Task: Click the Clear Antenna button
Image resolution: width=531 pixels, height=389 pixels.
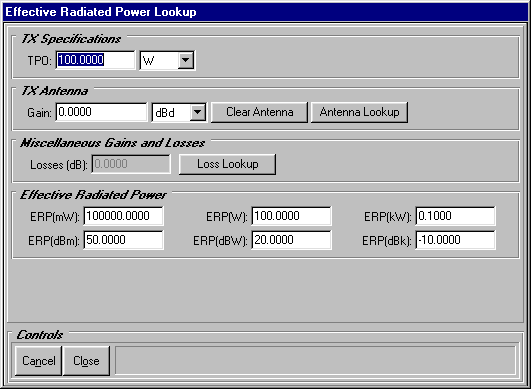Action: (x=259, y=112)
